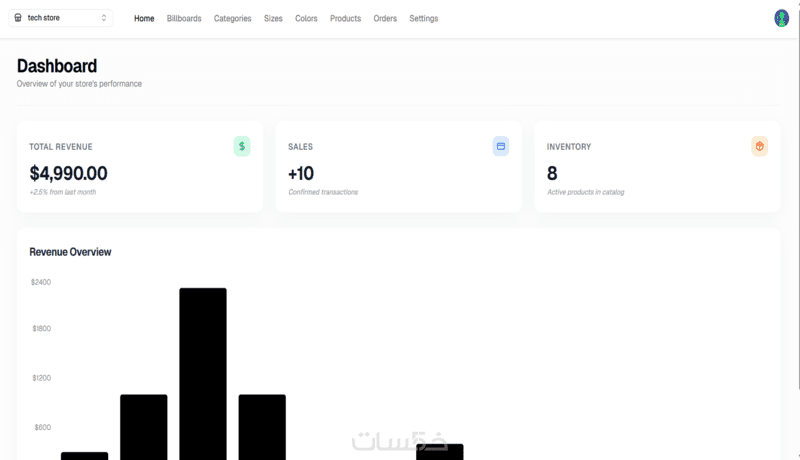Screen dimensions: 800x460
Task: Click the SALES card label
Action: pos(300,147)
